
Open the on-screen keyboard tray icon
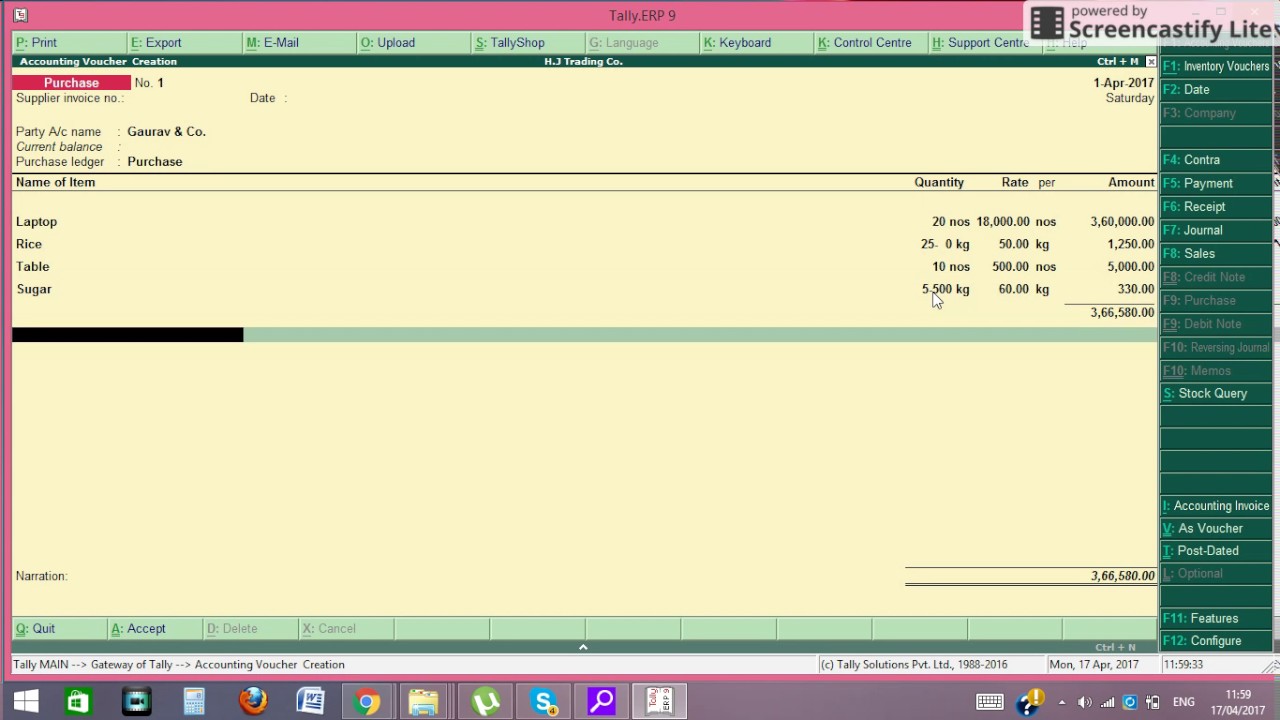coord(990,702)
